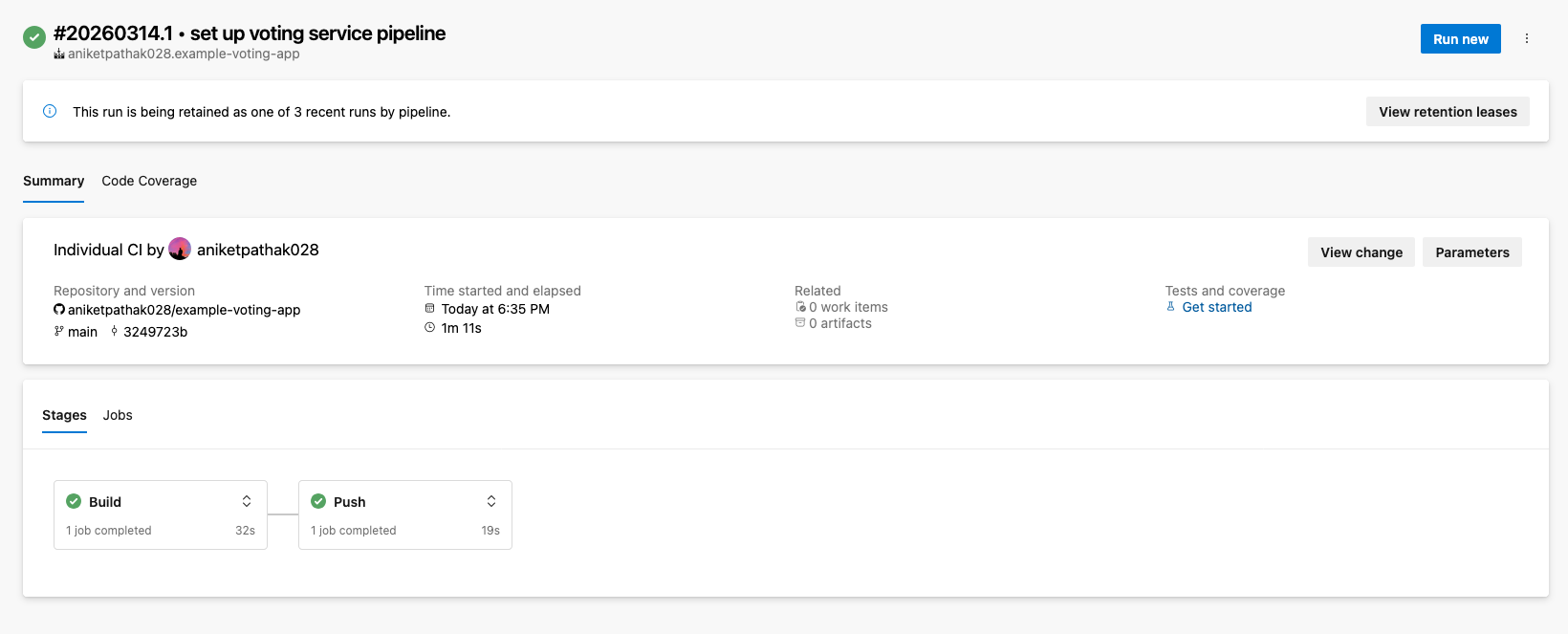Click the green run succeeded status icon

tap(34, 37)
